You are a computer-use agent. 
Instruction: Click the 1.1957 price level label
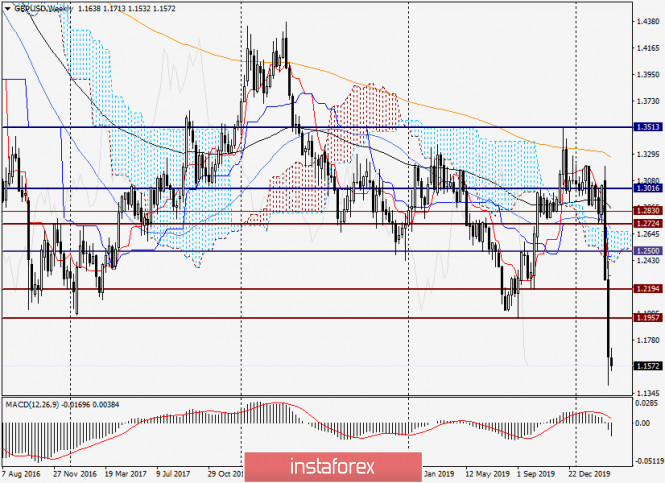(x=648, y=317)
